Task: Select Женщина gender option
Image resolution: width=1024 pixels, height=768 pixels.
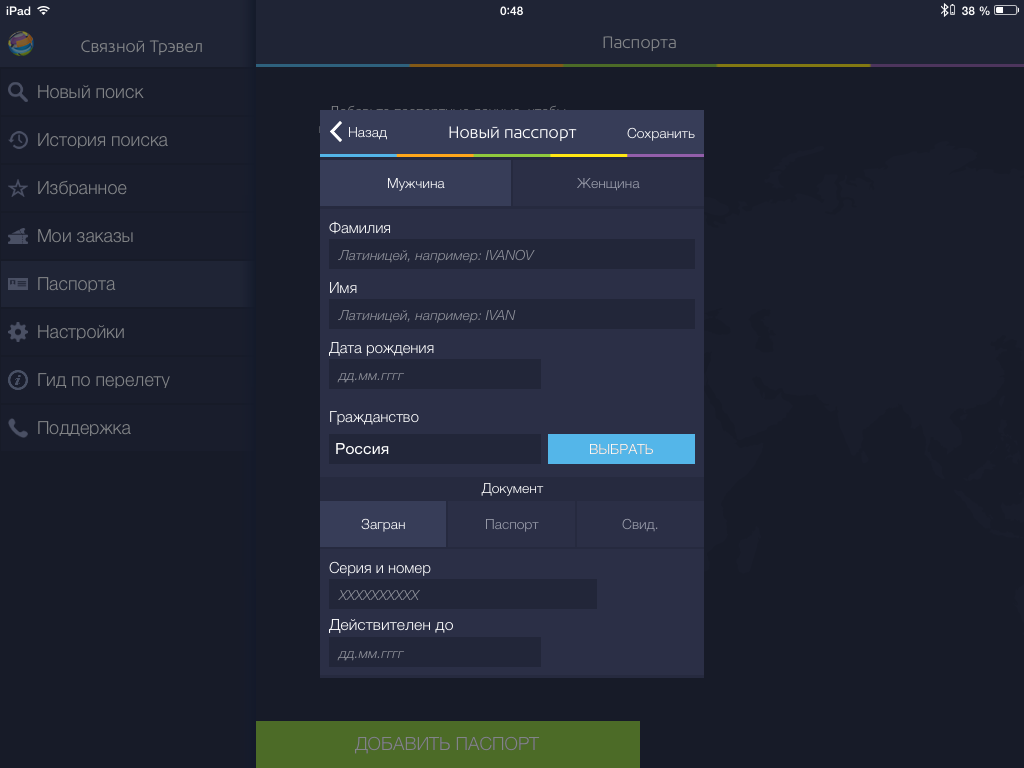Action: tap(608, 184)
